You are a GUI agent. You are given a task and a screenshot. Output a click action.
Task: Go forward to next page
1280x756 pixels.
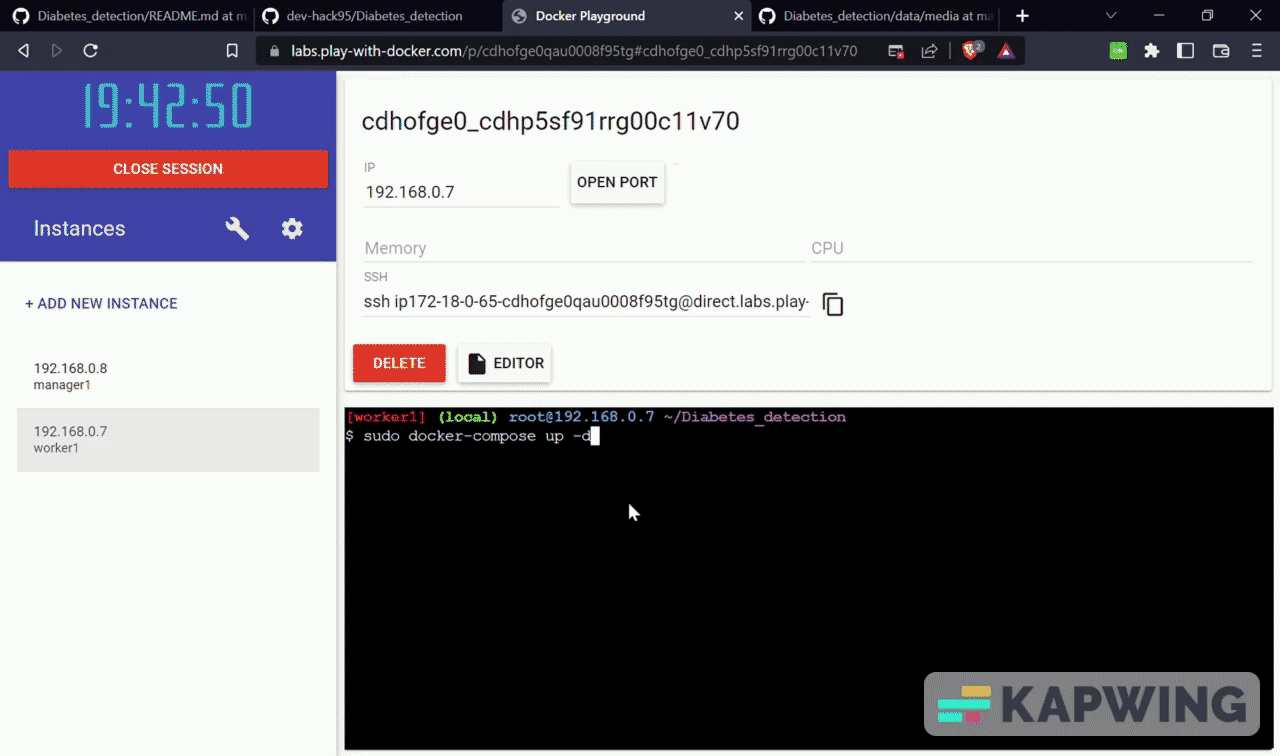tap(56, 51)
